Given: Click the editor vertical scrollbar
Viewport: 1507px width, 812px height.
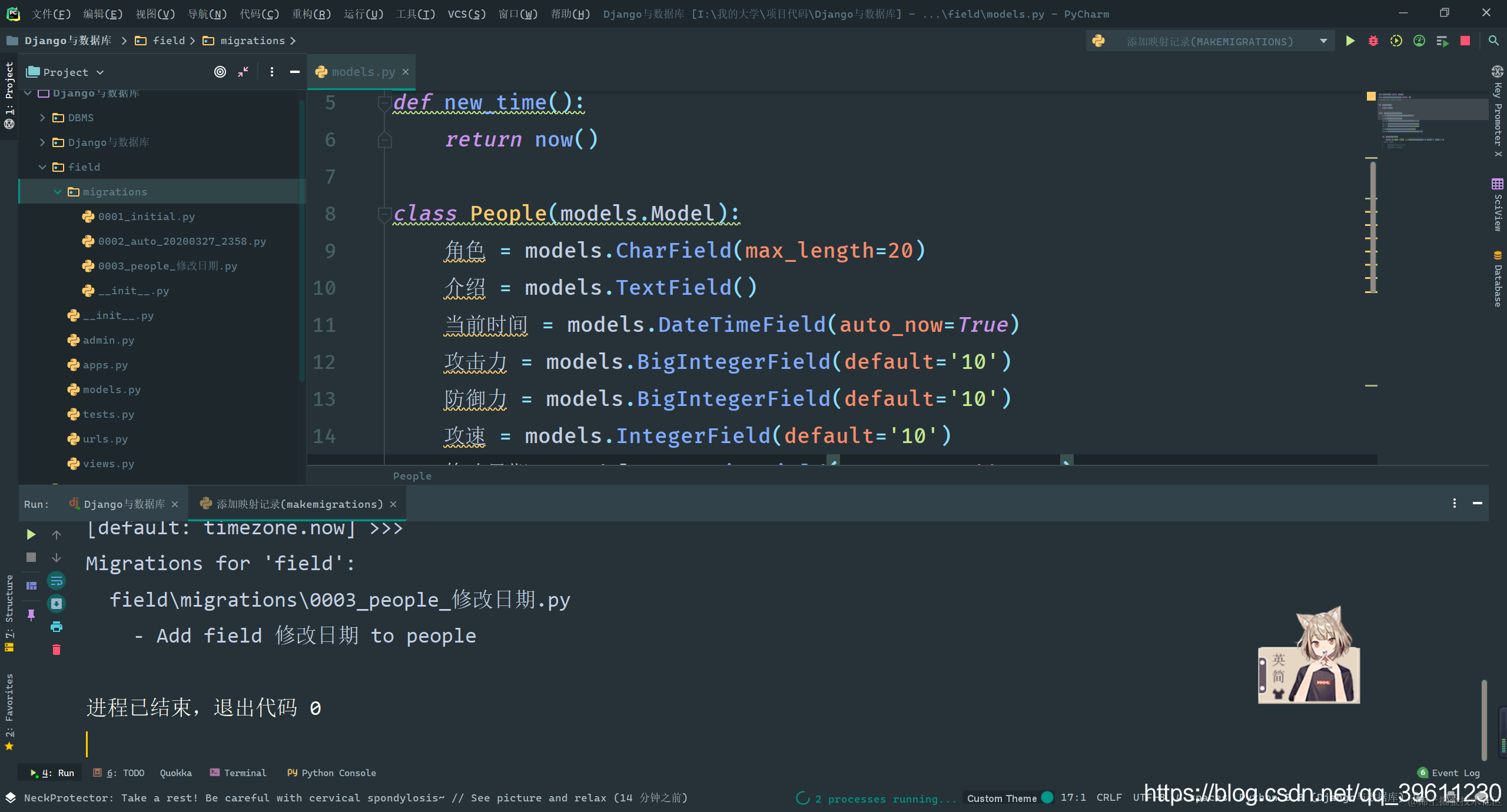Looking at the screenshot, I should 1373,227.
